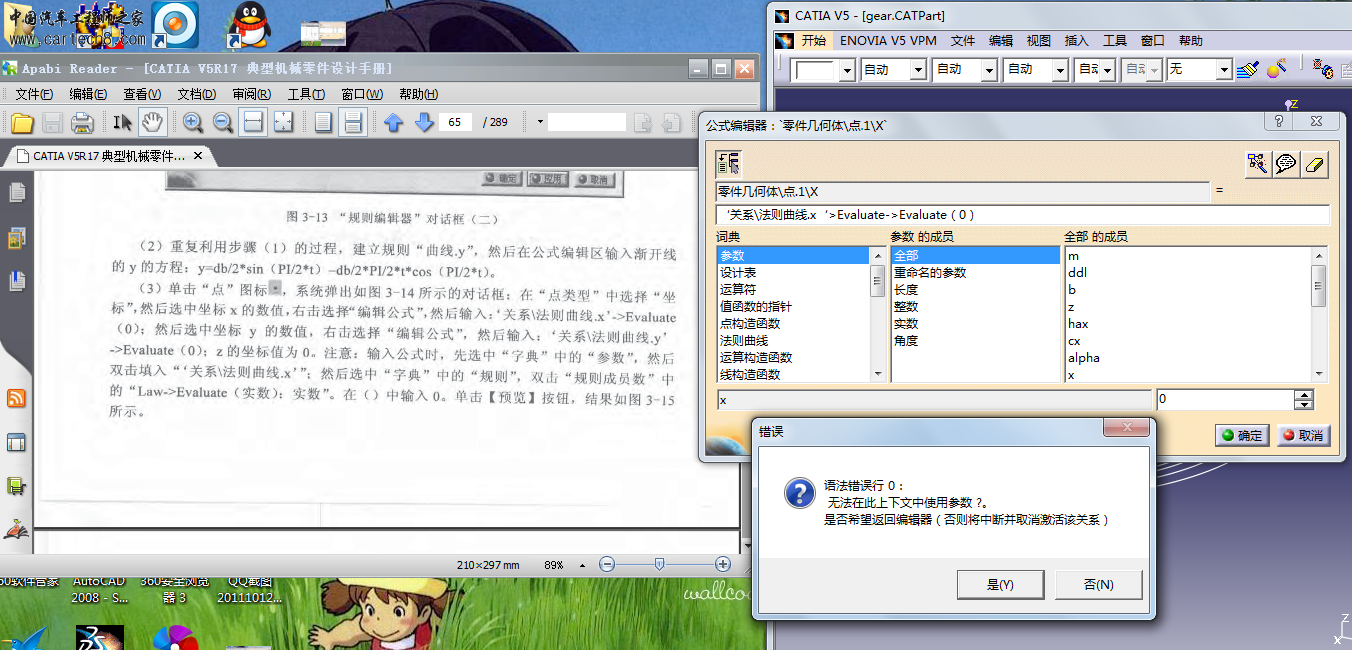Click the CATIA tool icon with red X gear

(x=1323, y=69)
